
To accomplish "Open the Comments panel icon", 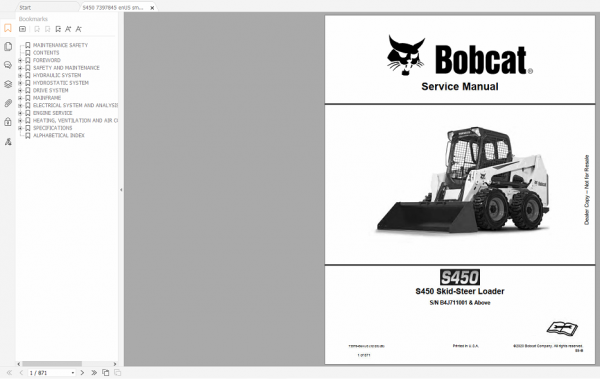I will pyautogui.click(x=8, y=65).
